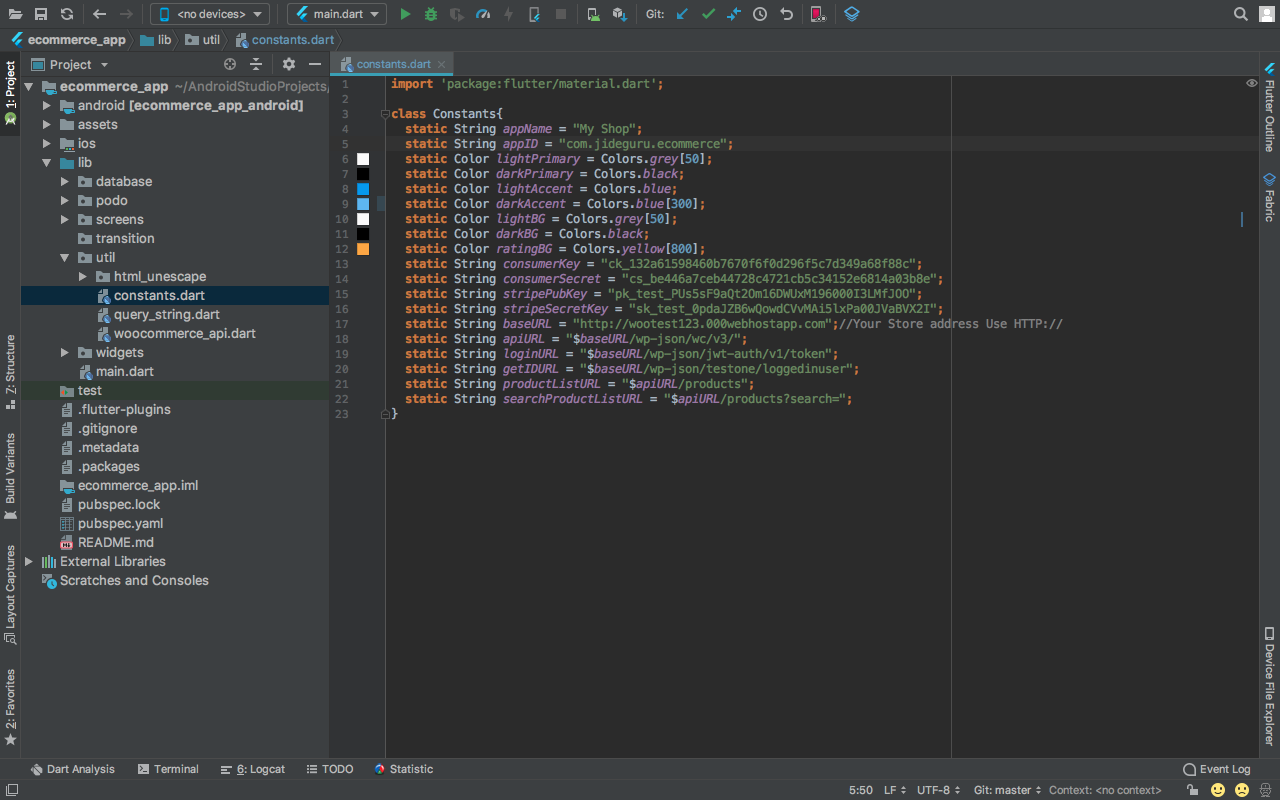Image resolution: width=1280 pixels, height=800 pixels.
Task: Toggle the Fabric side panel
Action: point(1269,196)
